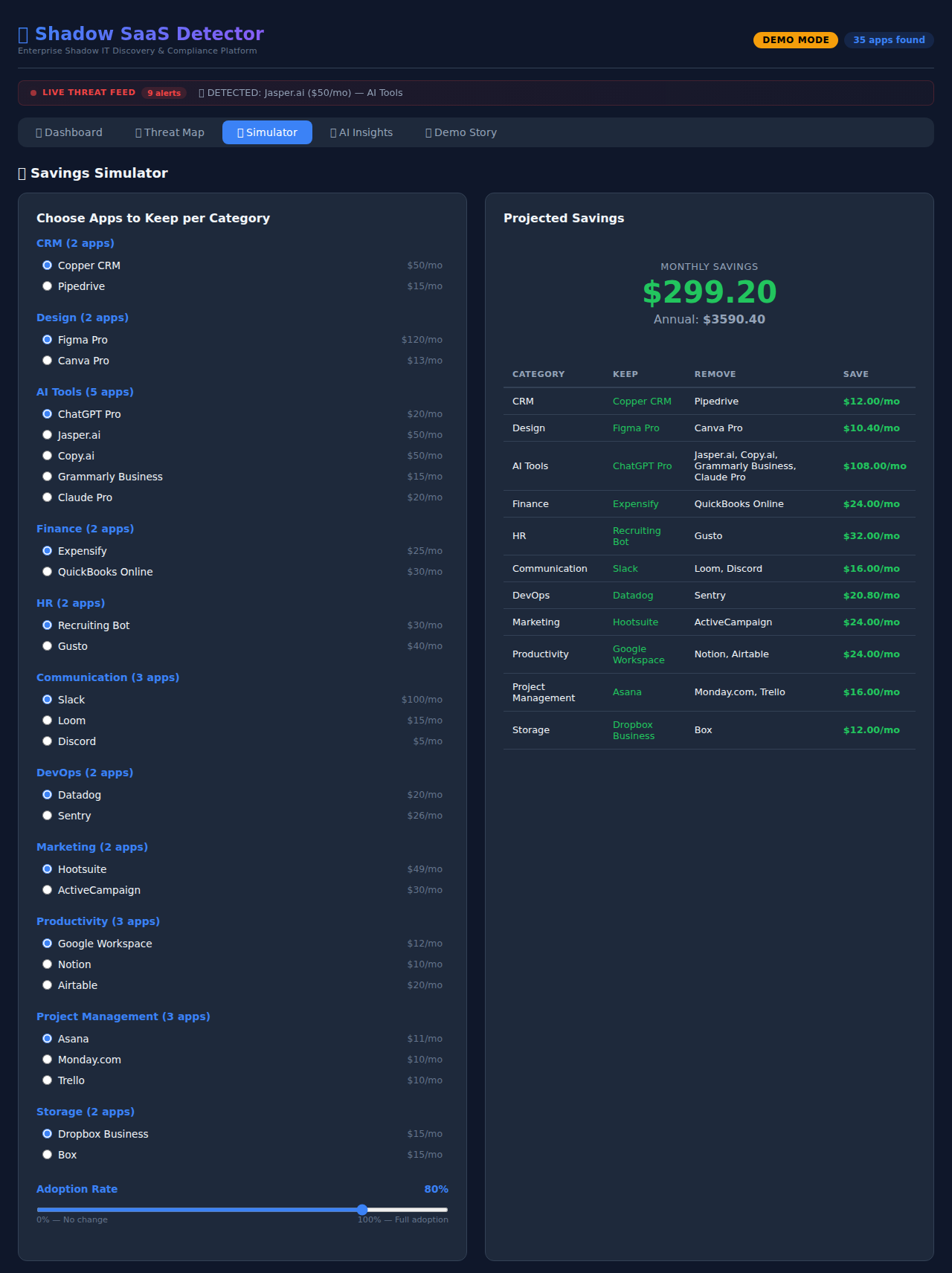Choose the Trello radio option
The height and width of the screenshot is (1273, 952).
coord(47,1080)
